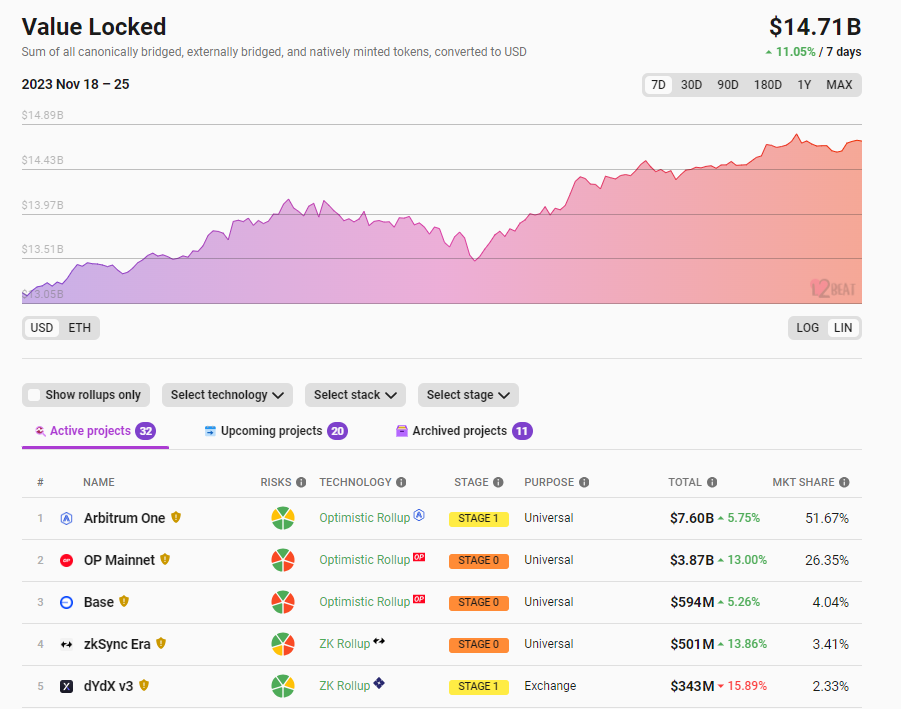Switch chart currency to ETH
The width and height of the screenshot is (901, 709).
click(79, 328)
